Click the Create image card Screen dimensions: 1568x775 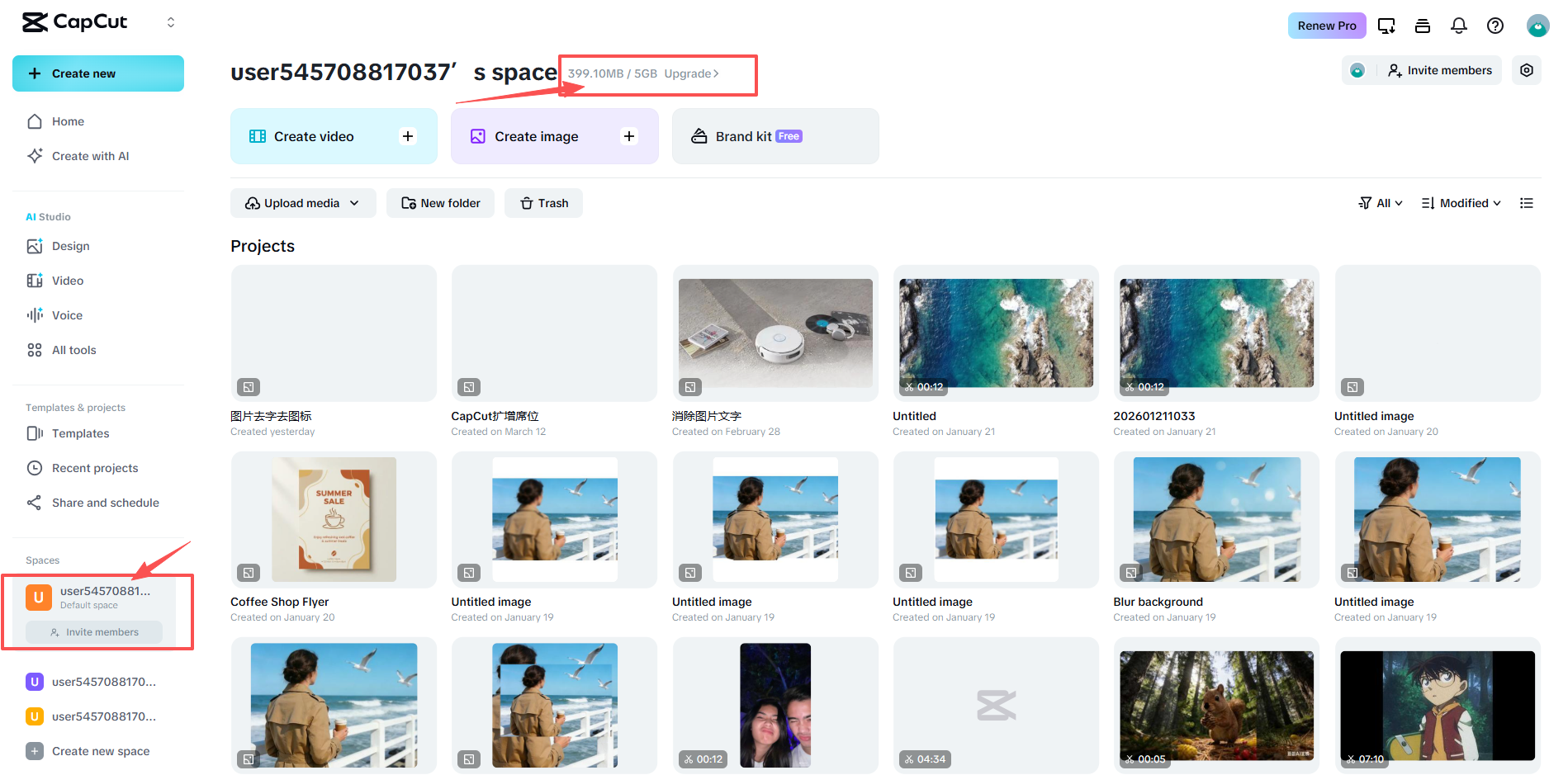tap(555, 136)
